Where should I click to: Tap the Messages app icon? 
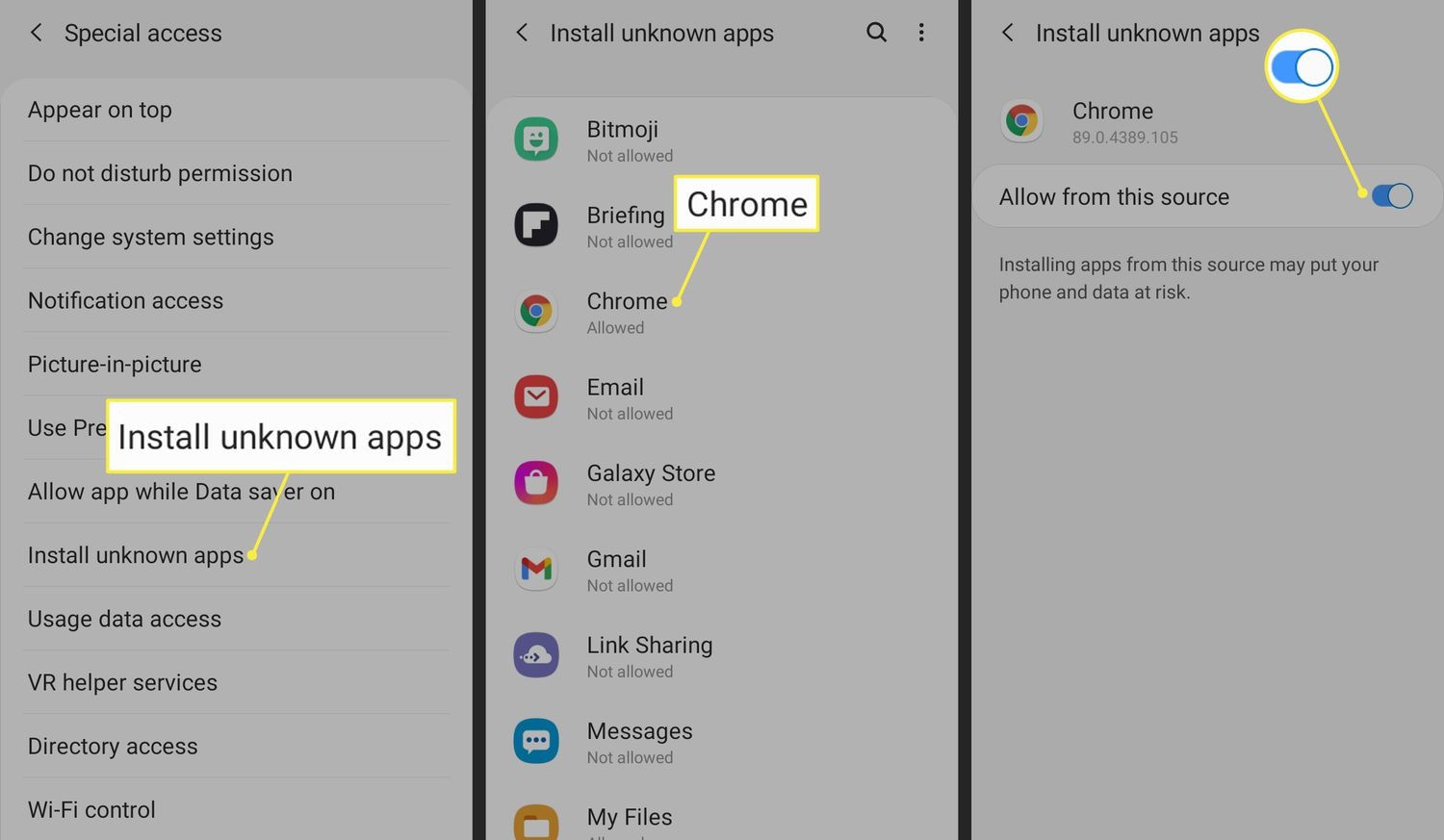[x=536, y=742]
